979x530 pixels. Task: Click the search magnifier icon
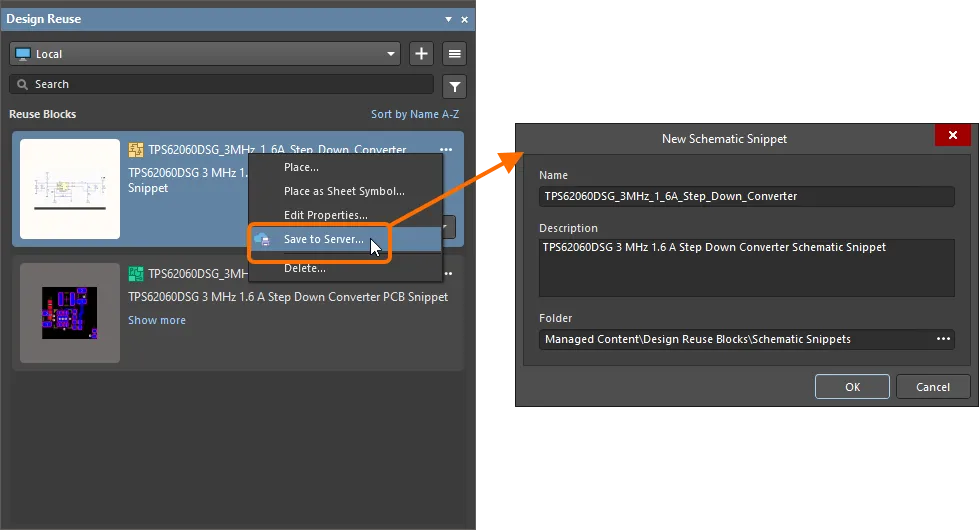click(22, 84)
